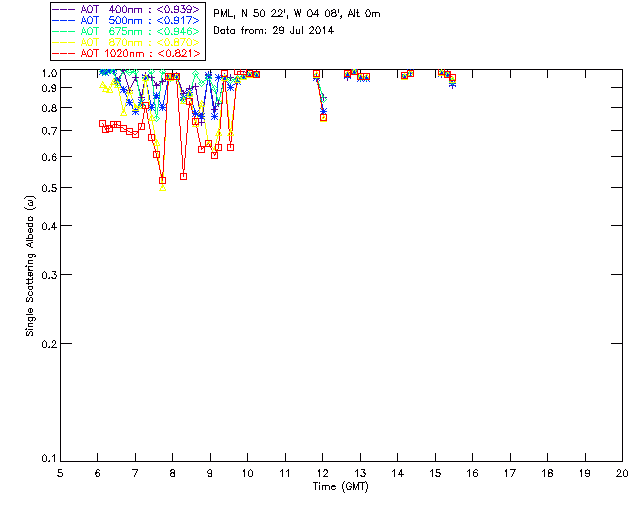Image resolution: width=640 pixels, height=512 pixels.
Task: Click the AOT 1020nm legend entry
Action: 127,53
